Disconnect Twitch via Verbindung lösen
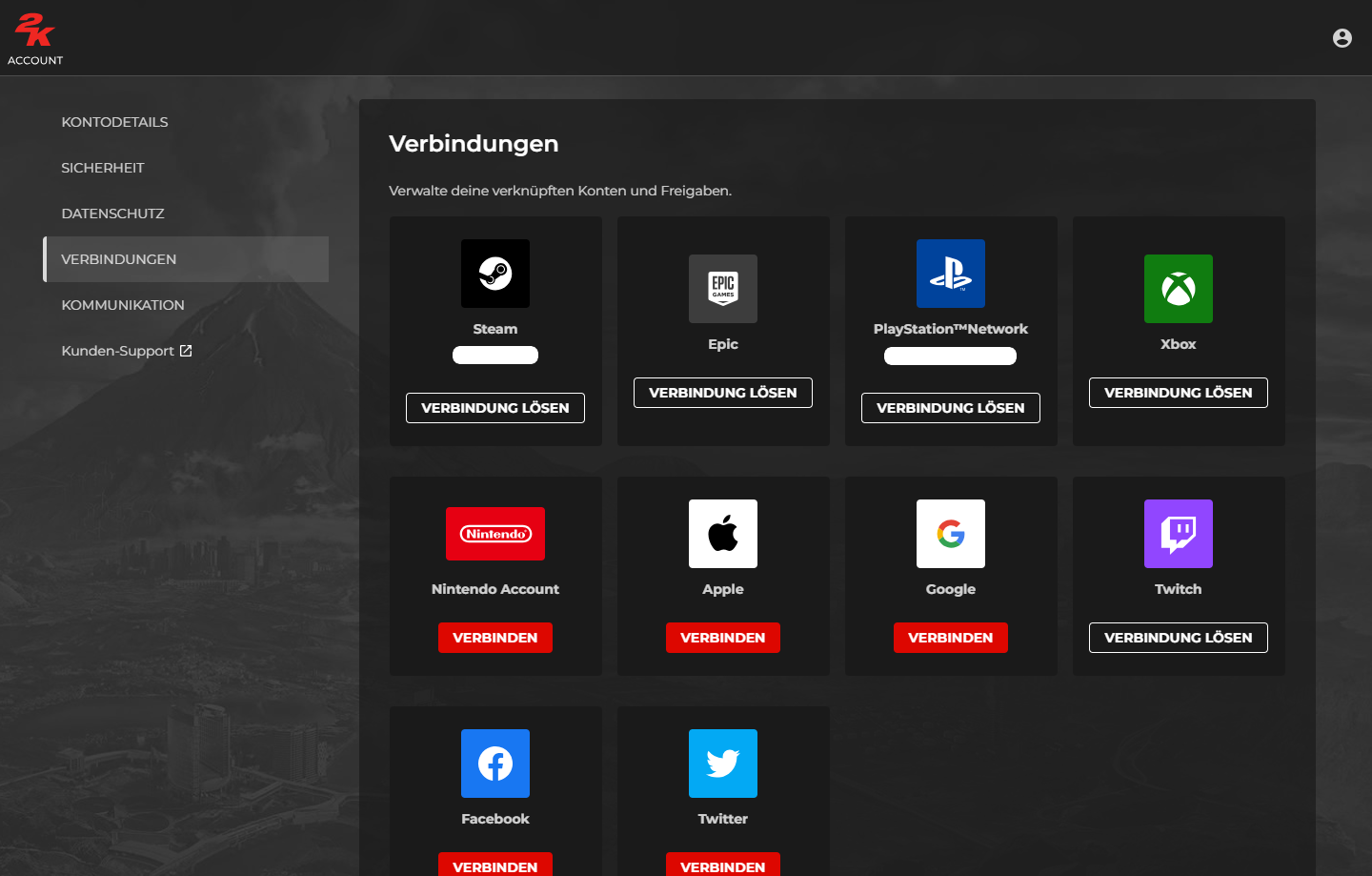The height and width of the screenshot is (876, 1372). 1179,638
